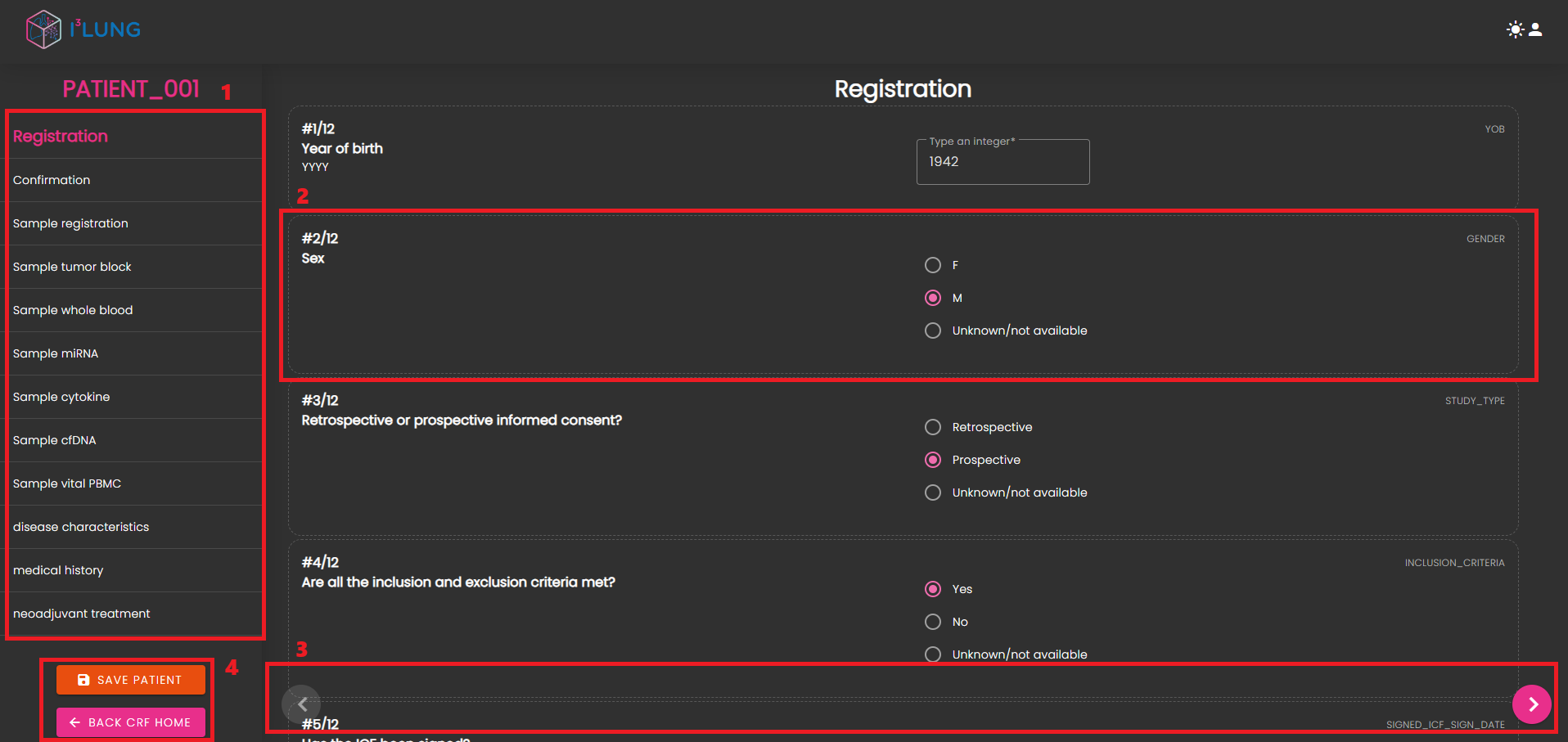Open the Confirmation section
This screenshot has height=742, width=1568.
pyautogui.click(x=52, y=180)
